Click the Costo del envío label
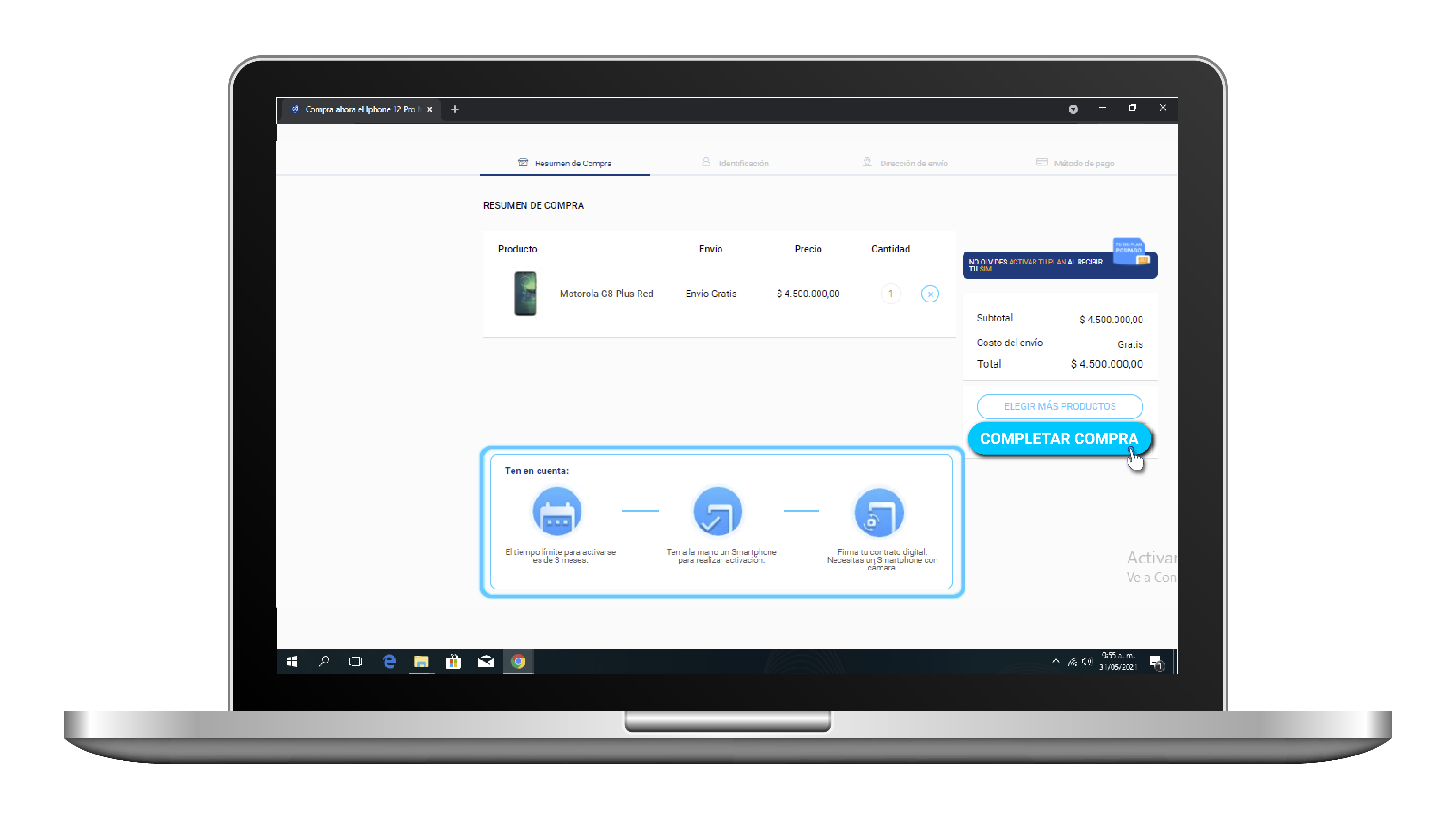 [1010, 343]
